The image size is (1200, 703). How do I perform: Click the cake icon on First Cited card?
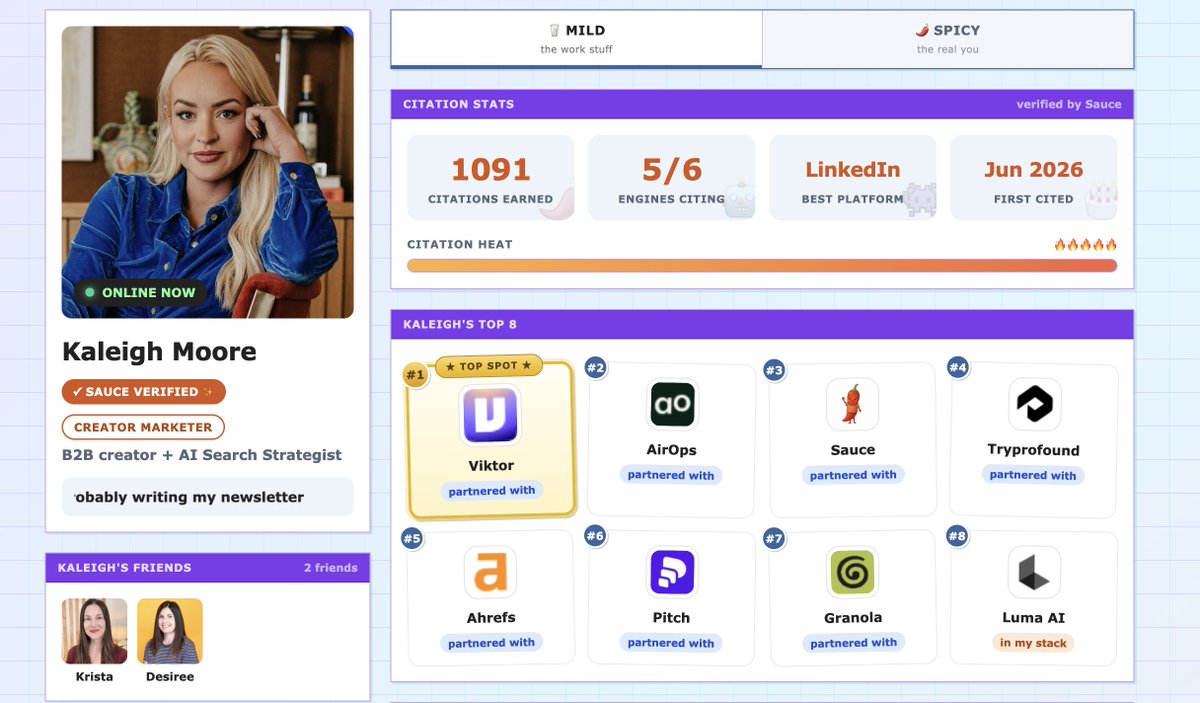click(1101, 199)
